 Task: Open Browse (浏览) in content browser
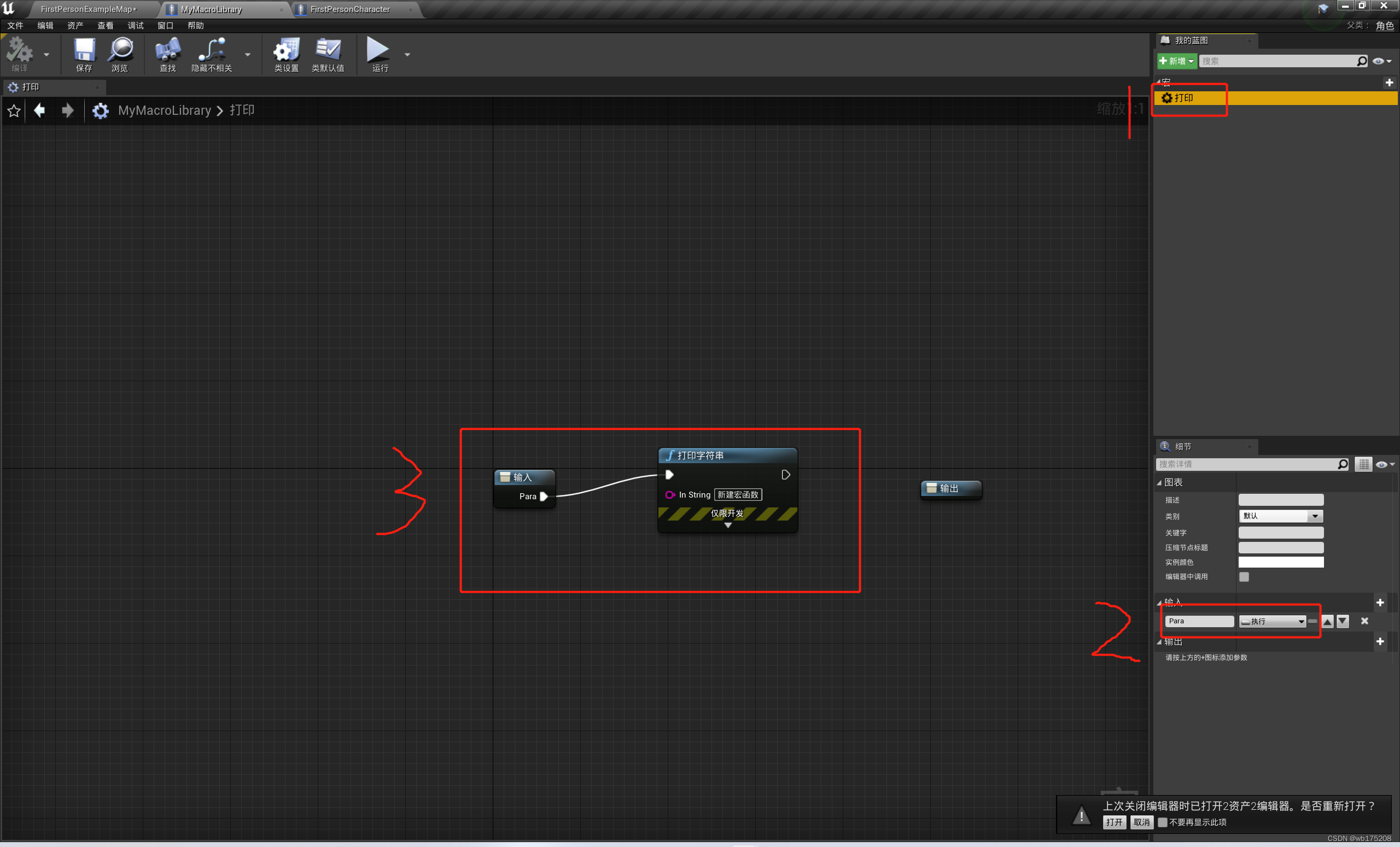pyautogui.click(x=120, y=54)
